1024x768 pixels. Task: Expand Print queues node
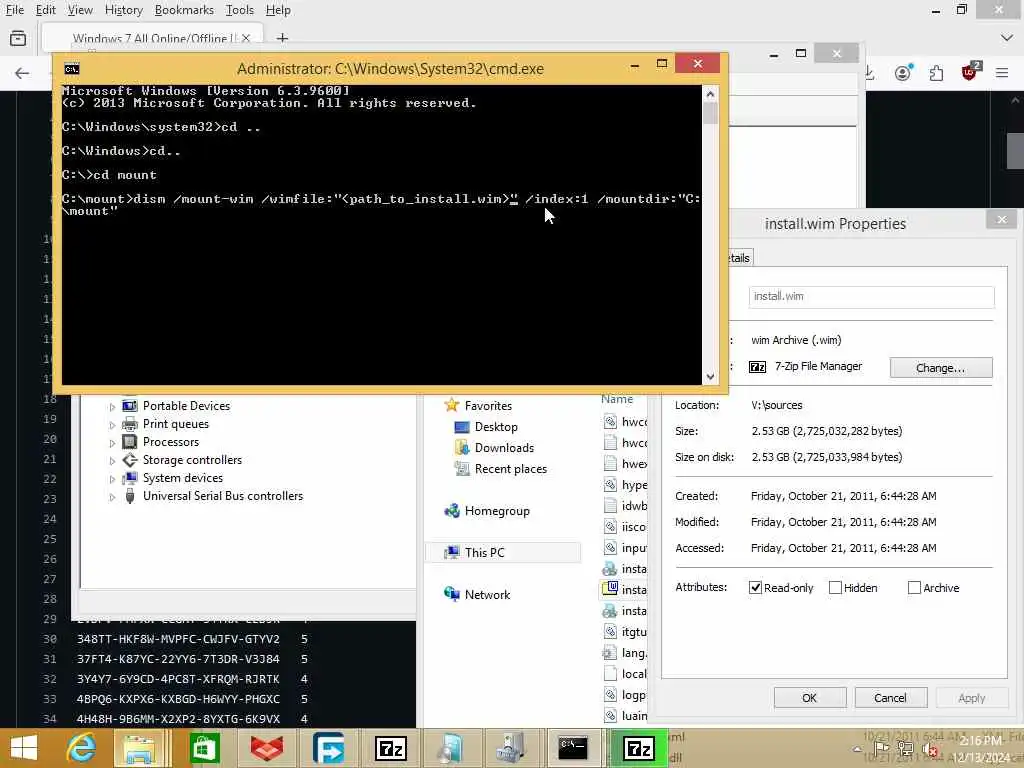[x=112, y=425]
